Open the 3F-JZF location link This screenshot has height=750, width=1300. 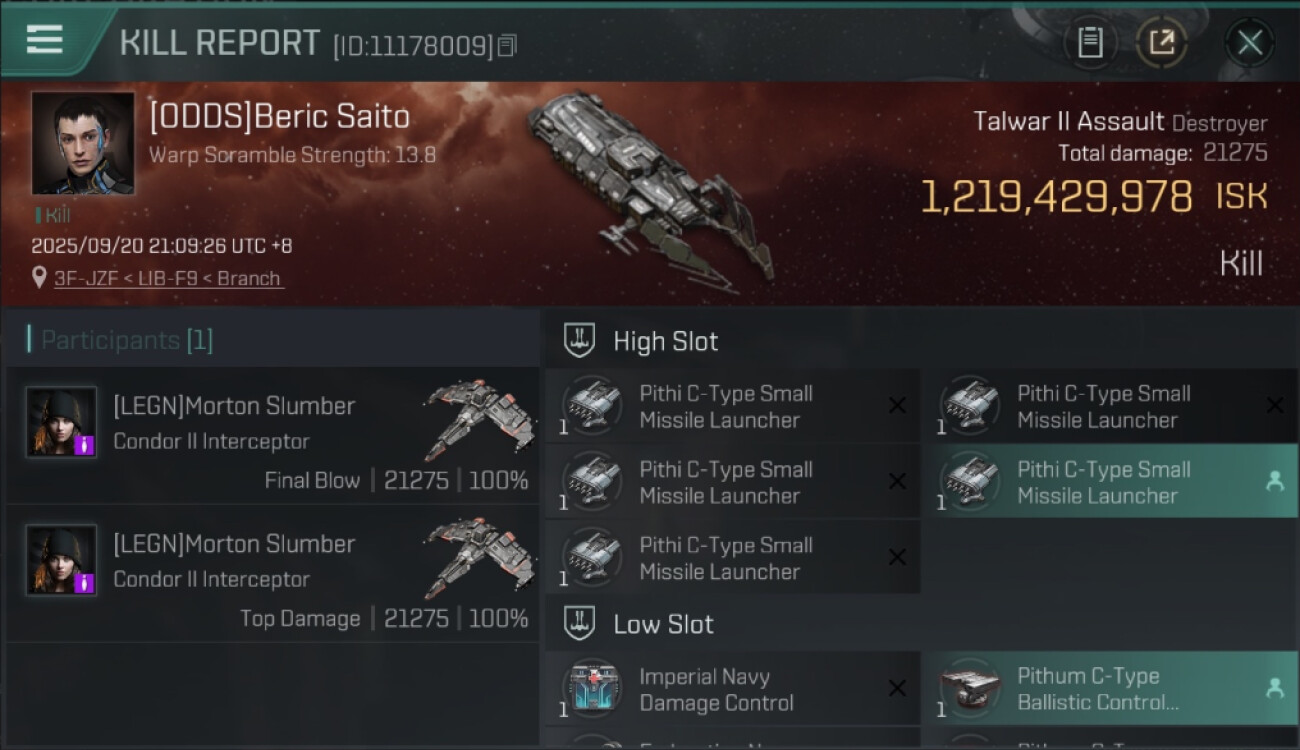169,278
